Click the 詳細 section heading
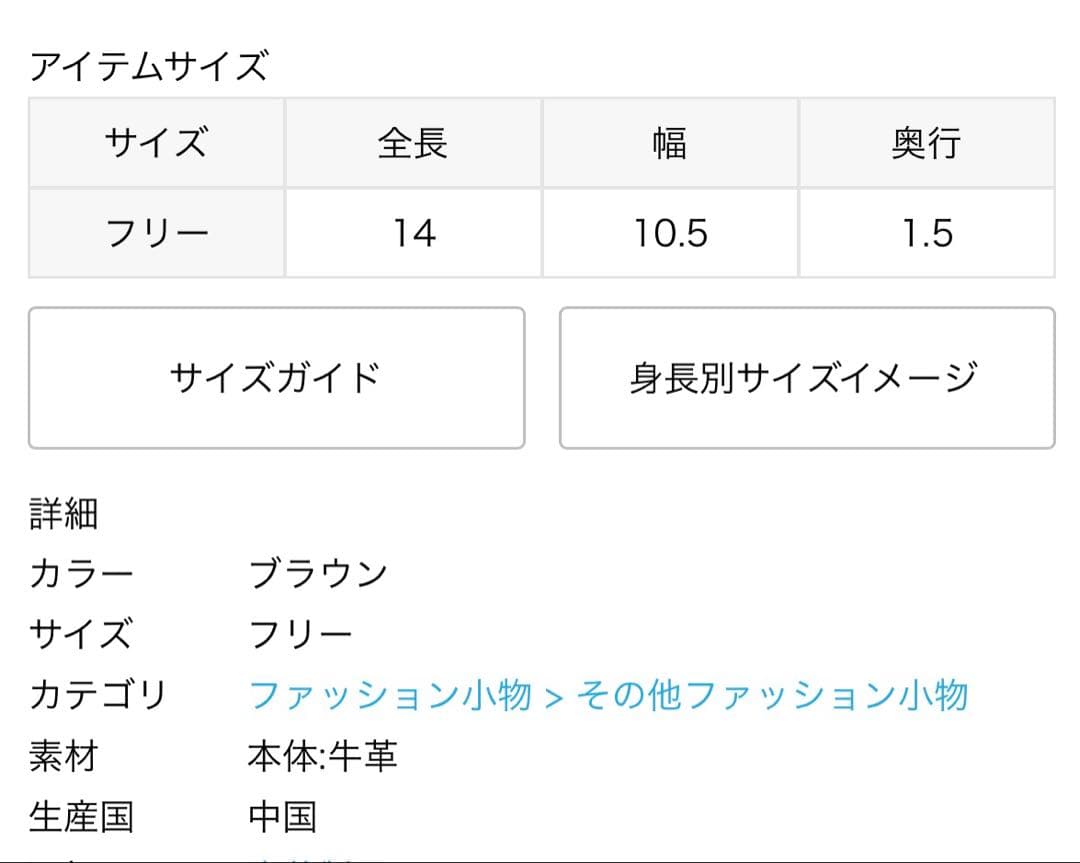This screenshot has width=1080, height=863. pyautogui.click(x=63, y=514)
